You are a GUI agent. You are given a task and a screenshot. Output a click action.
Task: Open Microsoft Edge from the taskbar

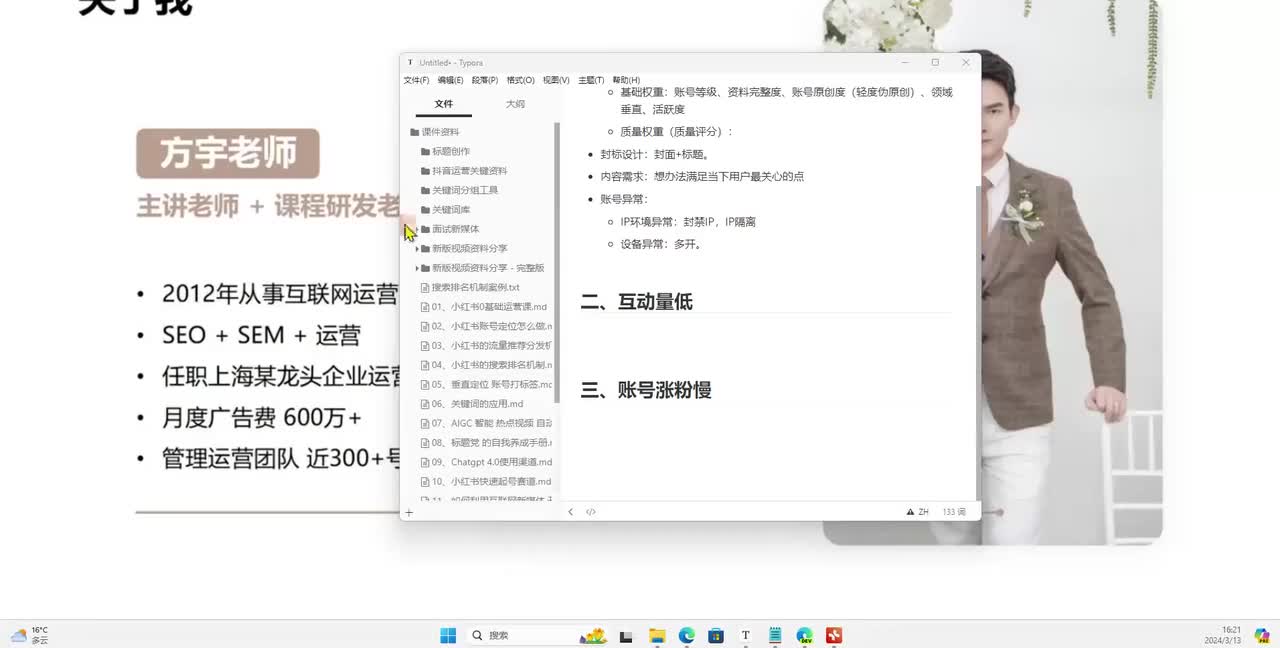click(687, 635)
